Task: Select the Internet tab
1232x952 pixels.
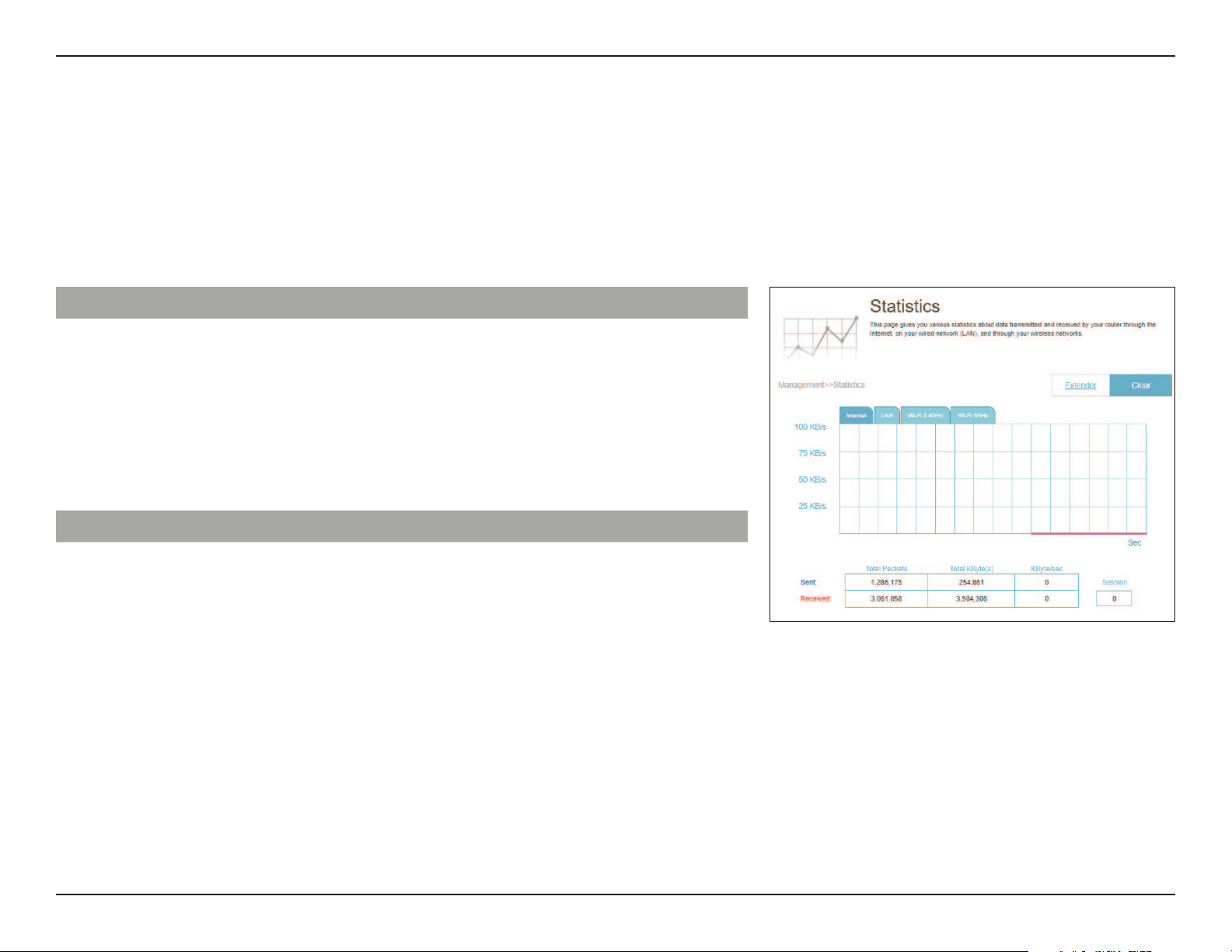Action: pyautogui.click(x=856, y=415)
